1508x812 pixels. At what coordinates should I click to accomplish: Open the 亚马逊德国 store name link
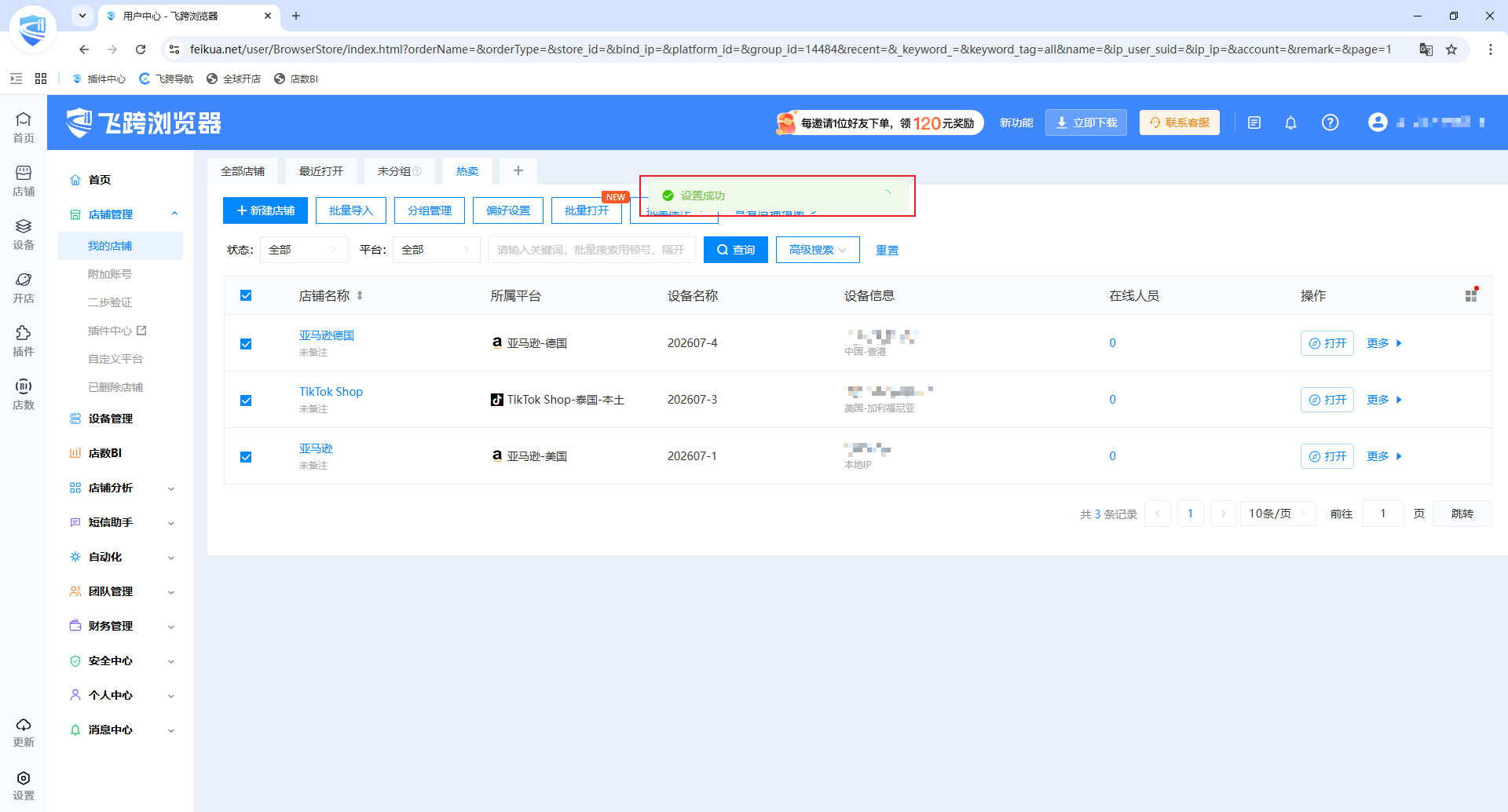327,335
